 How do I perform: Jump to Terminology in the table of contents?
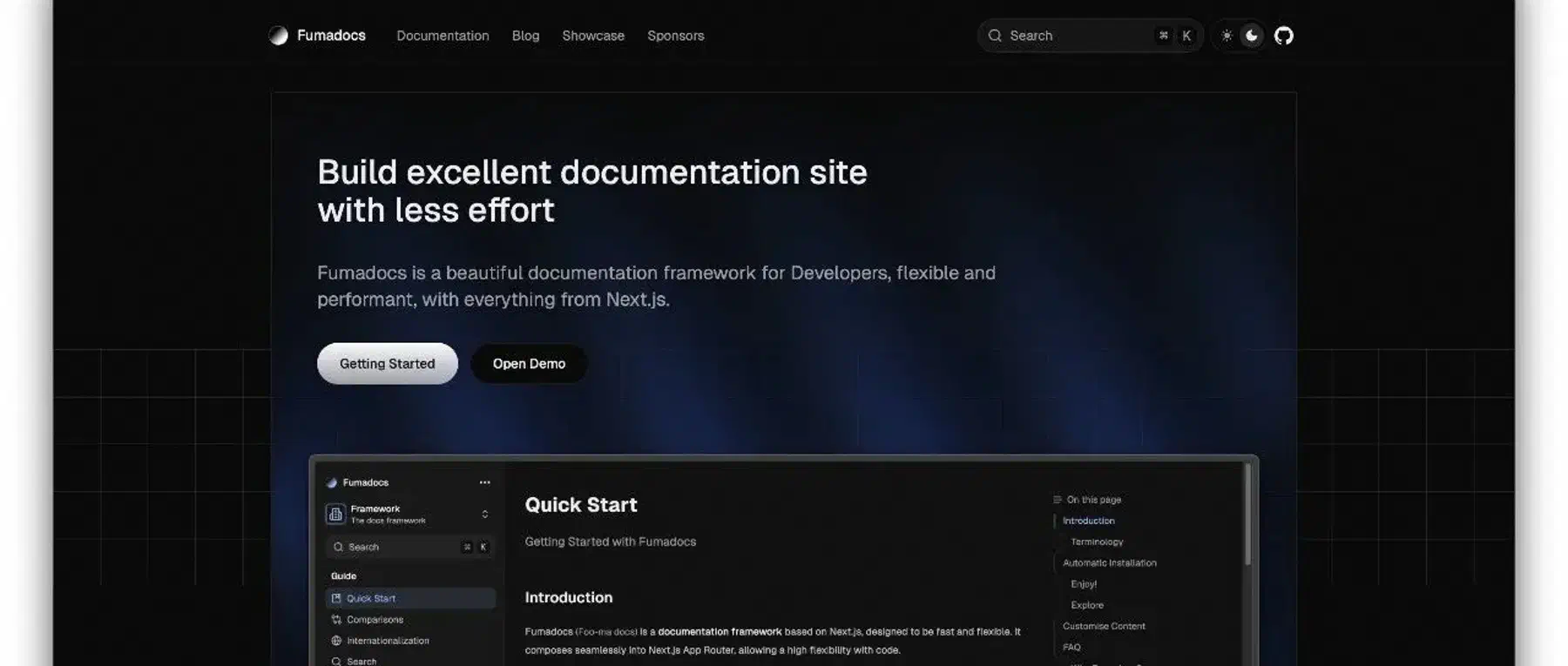pos(1097,542)
